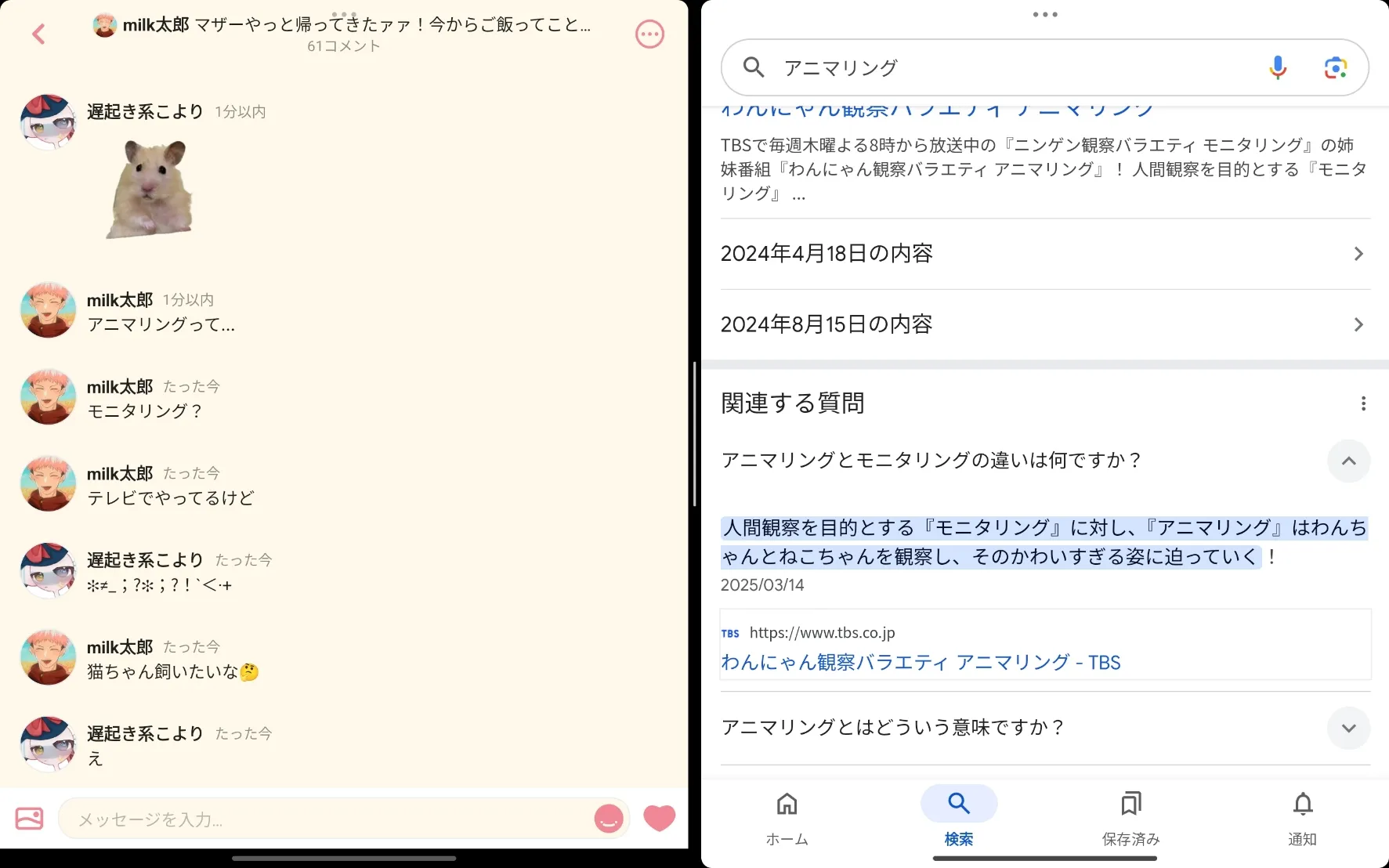Tap the back arrow in chat header
Image resolution: width=1389 pixels, height=868 pixels.
38,34
